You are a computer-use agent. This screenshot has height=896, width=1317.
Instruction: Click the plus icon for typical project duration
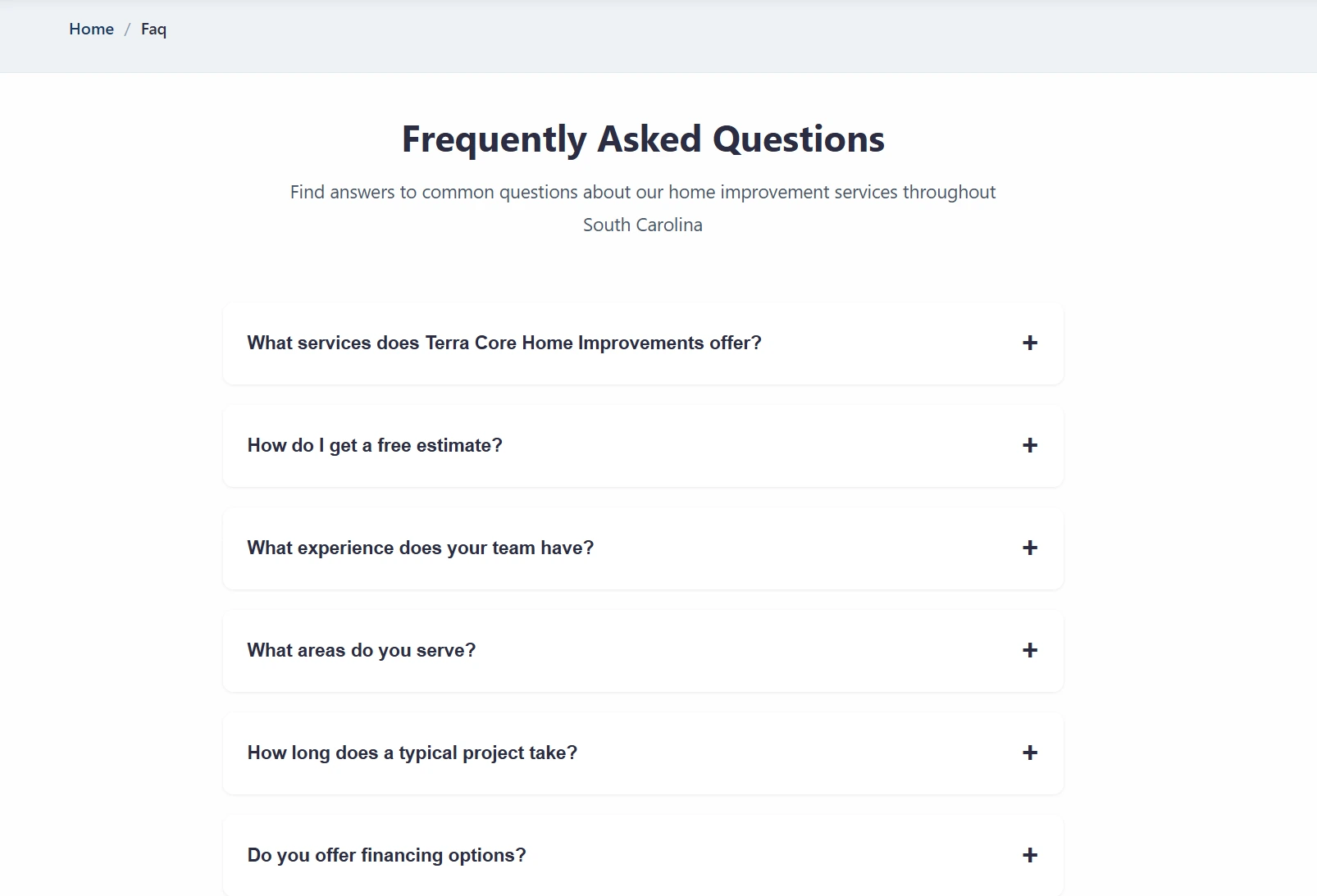pos(1030,753)
